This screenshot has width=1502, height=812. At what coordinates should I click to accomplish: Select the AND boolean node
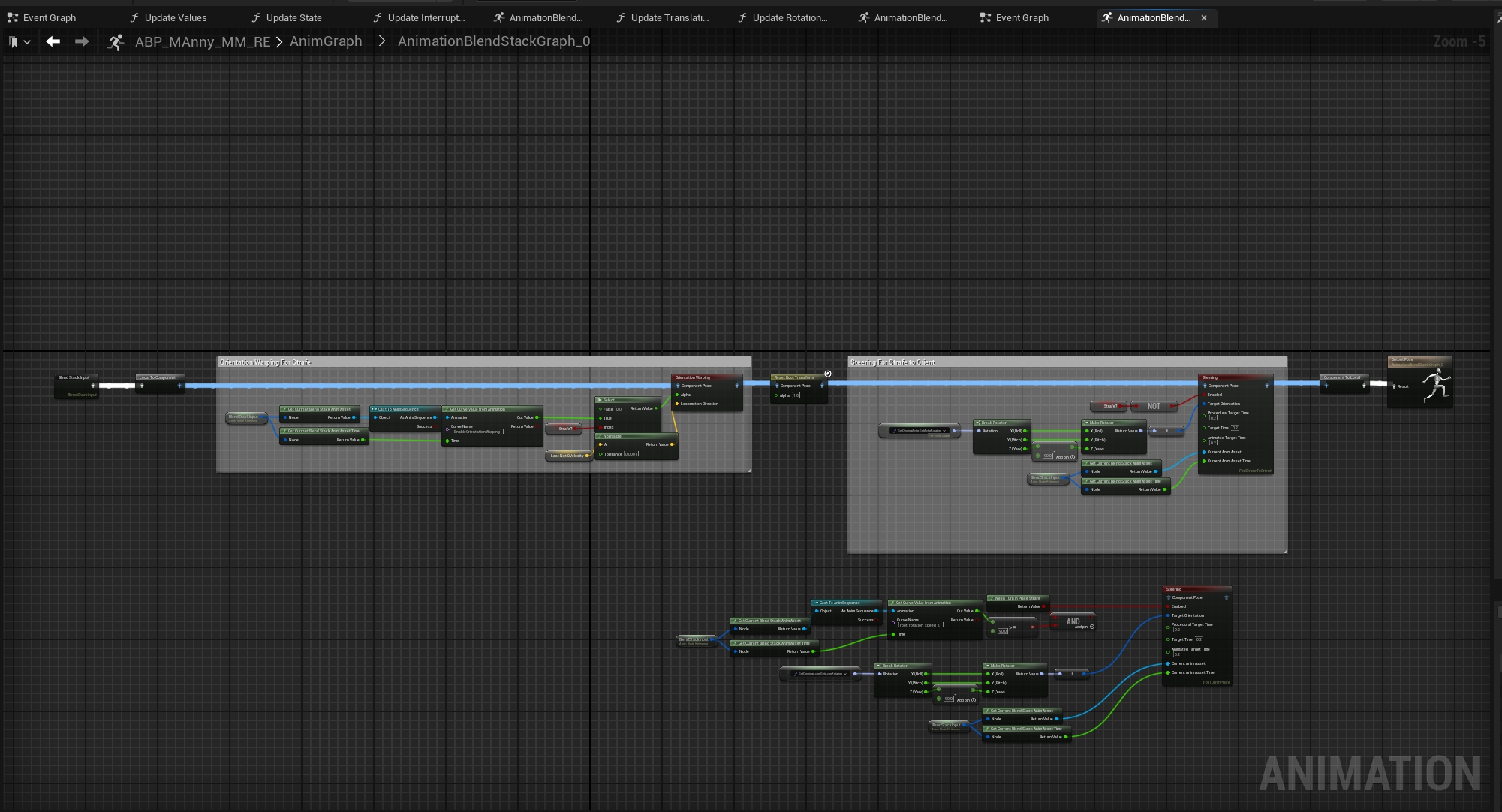tap(1073, 621)
